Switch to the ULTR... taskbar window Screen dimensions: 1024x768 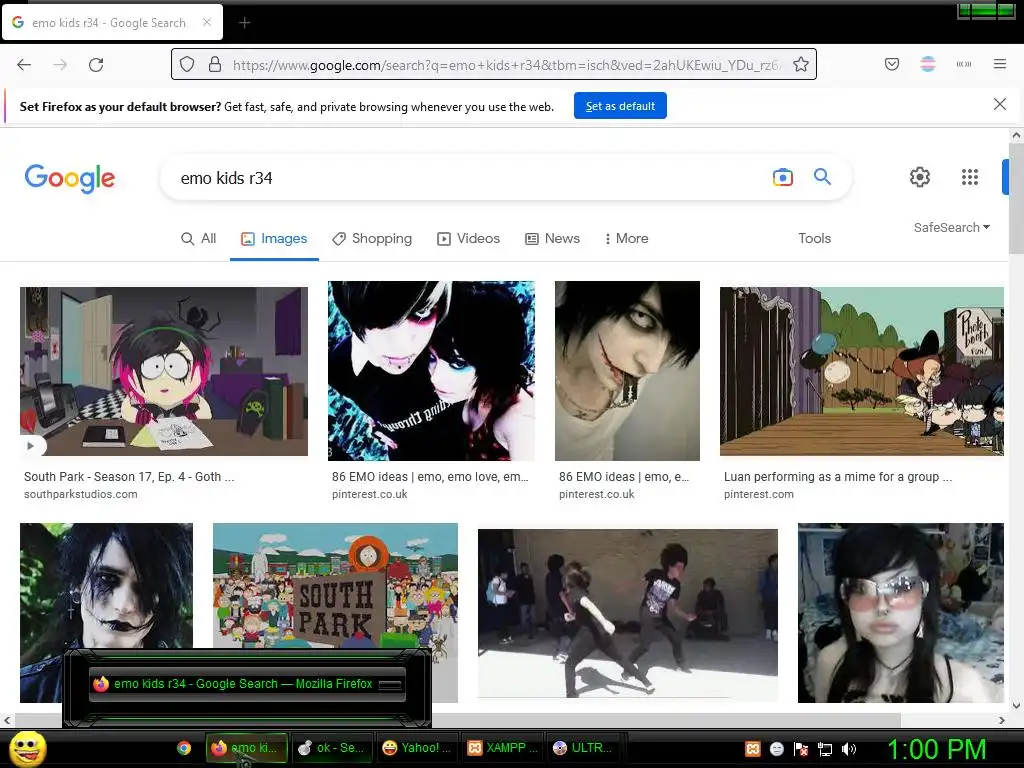pos(586,748)
